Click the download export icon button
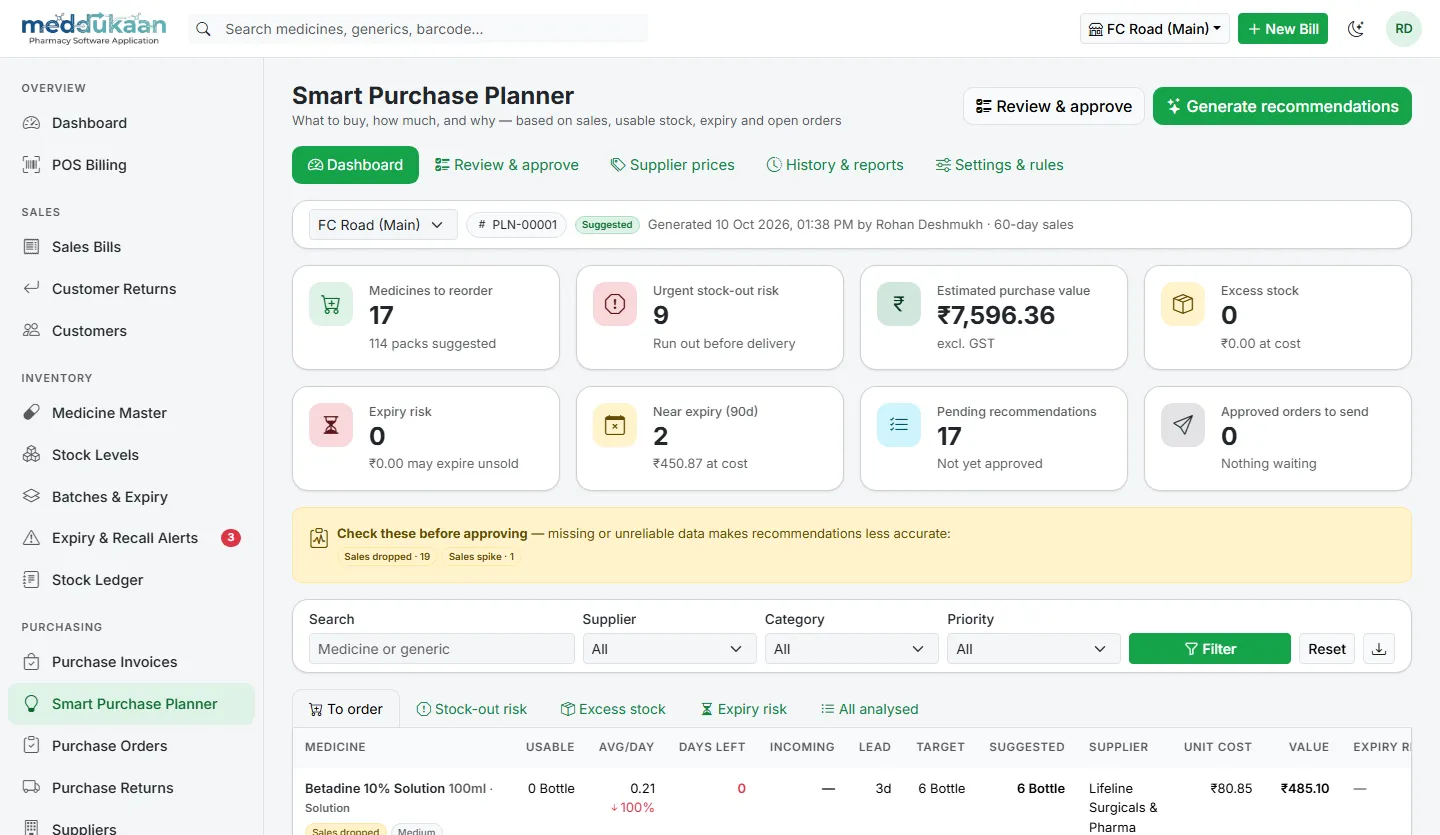Viewport: 1440px width, 835px height. (x=1379, y=649)
